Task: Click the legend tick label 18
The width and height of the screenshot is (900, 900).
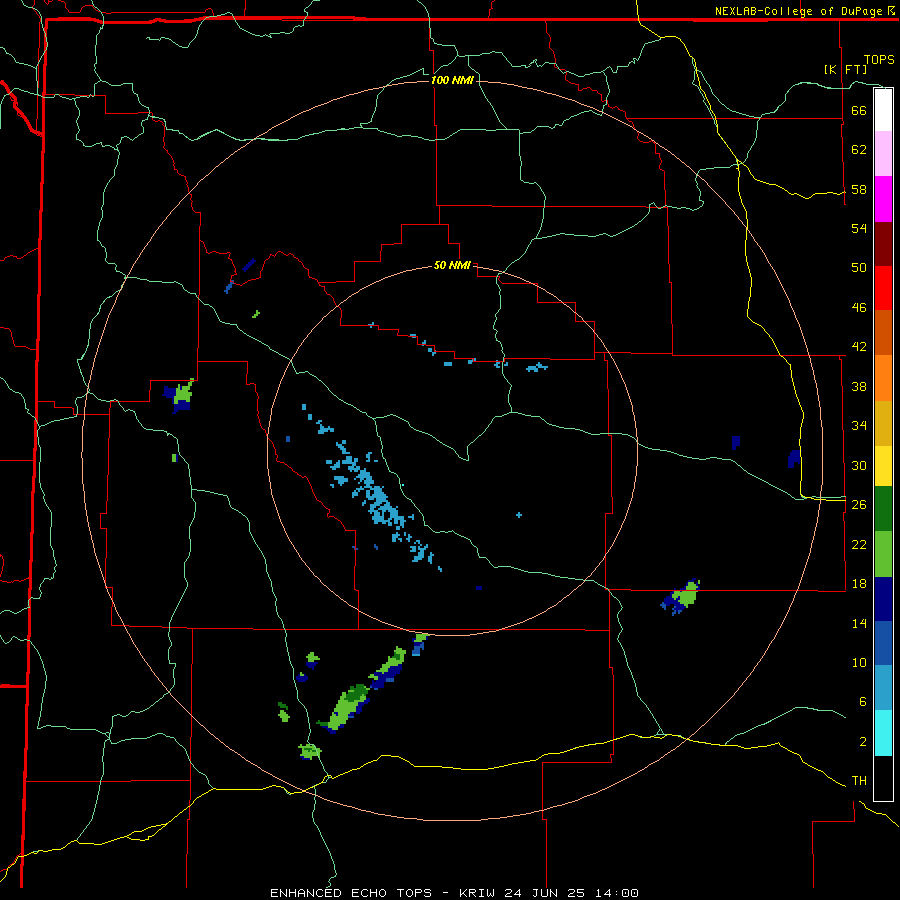Action: 859,584
